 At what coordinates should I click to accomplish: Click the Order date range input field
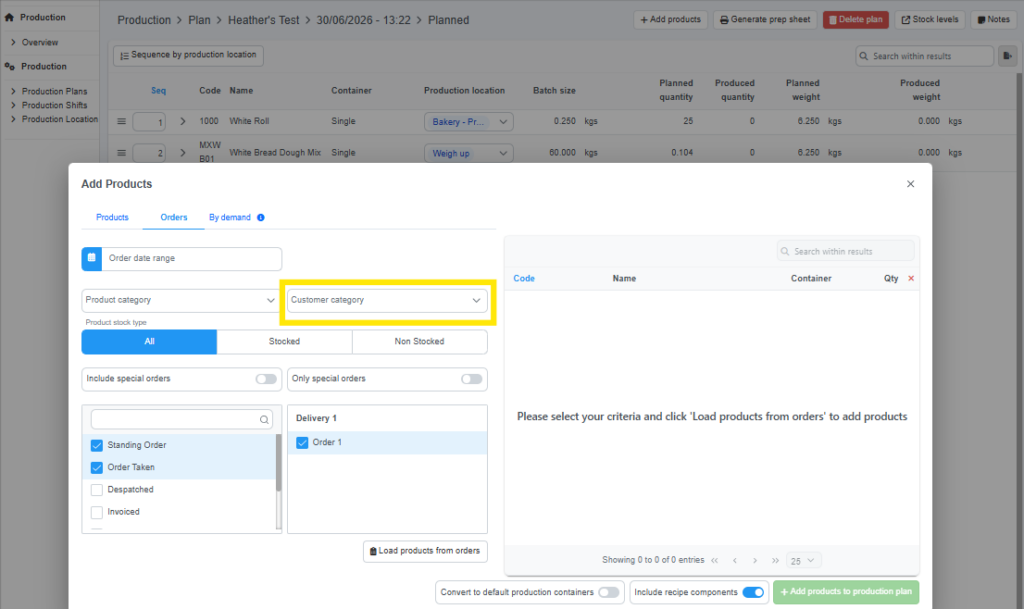(x=191, y=258)
